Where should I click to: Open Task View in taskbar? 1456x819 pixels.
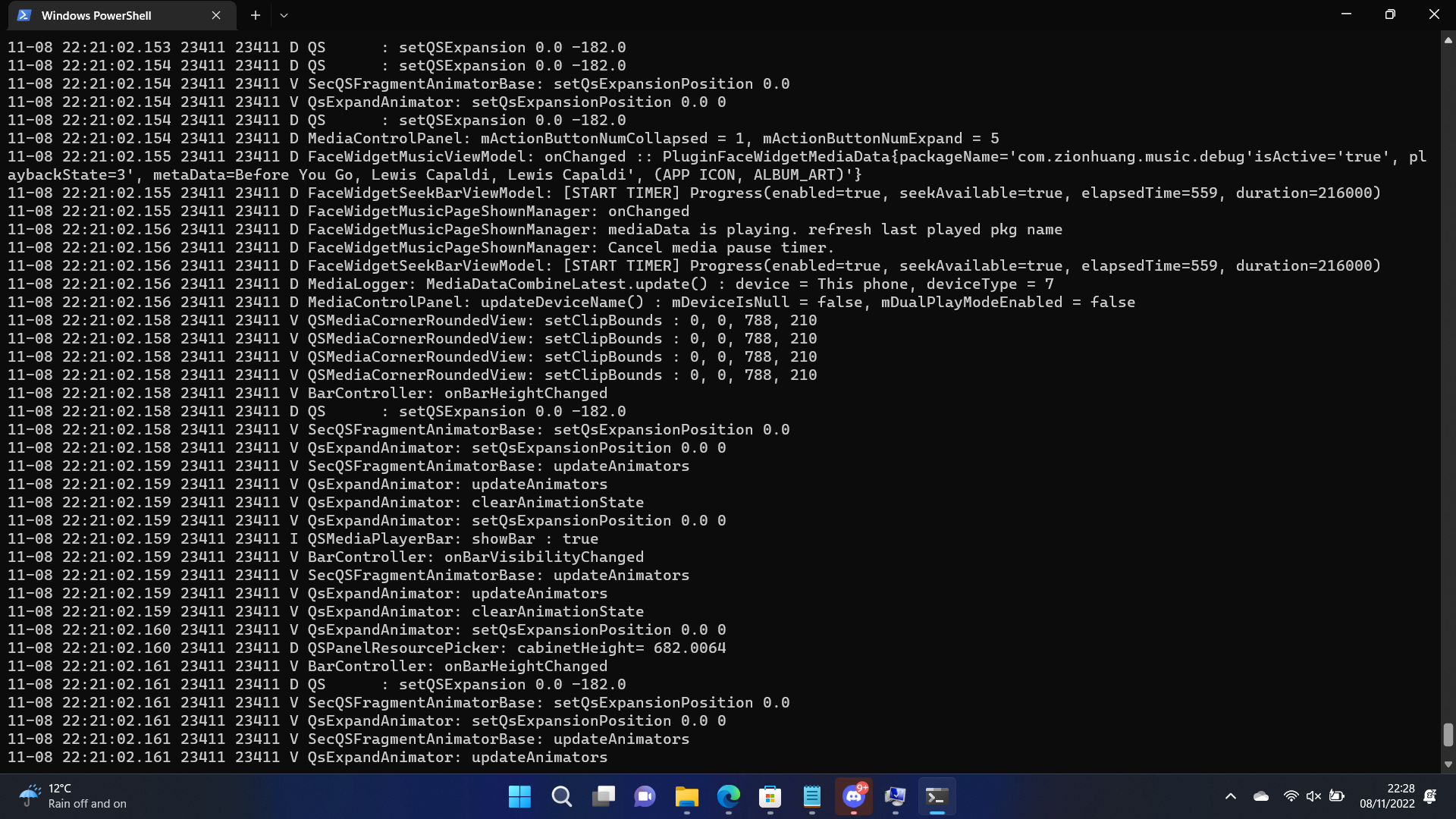(x=604, y=796)
